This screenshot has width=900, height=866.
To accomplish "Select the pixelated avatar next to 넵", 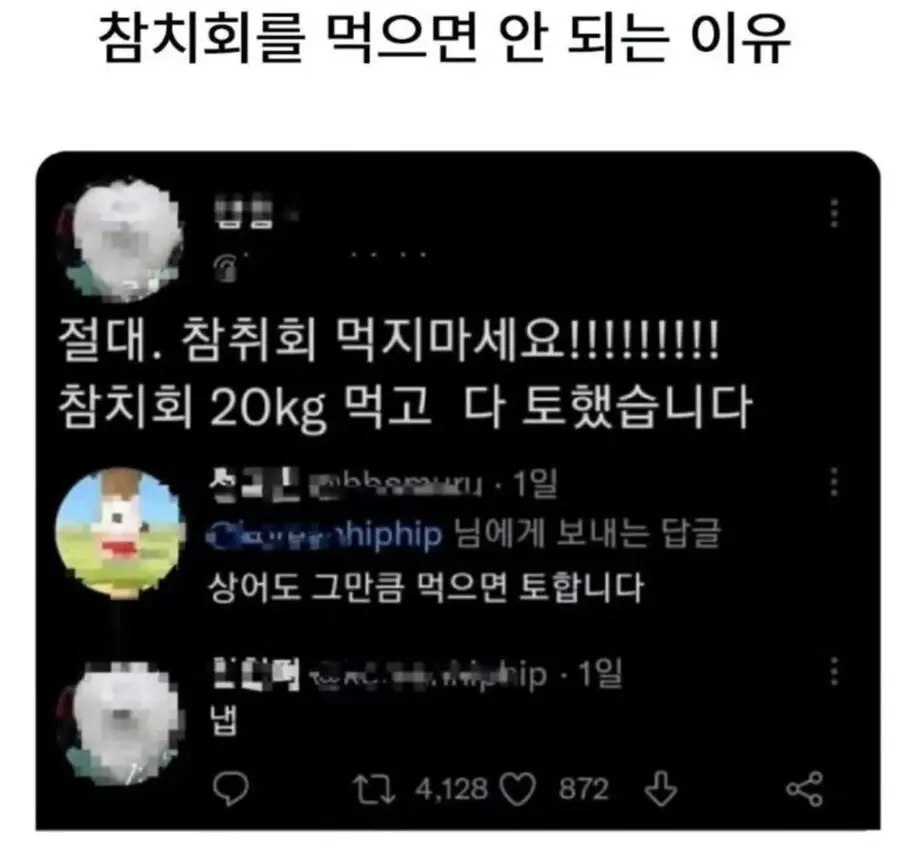I will [119, 723].
